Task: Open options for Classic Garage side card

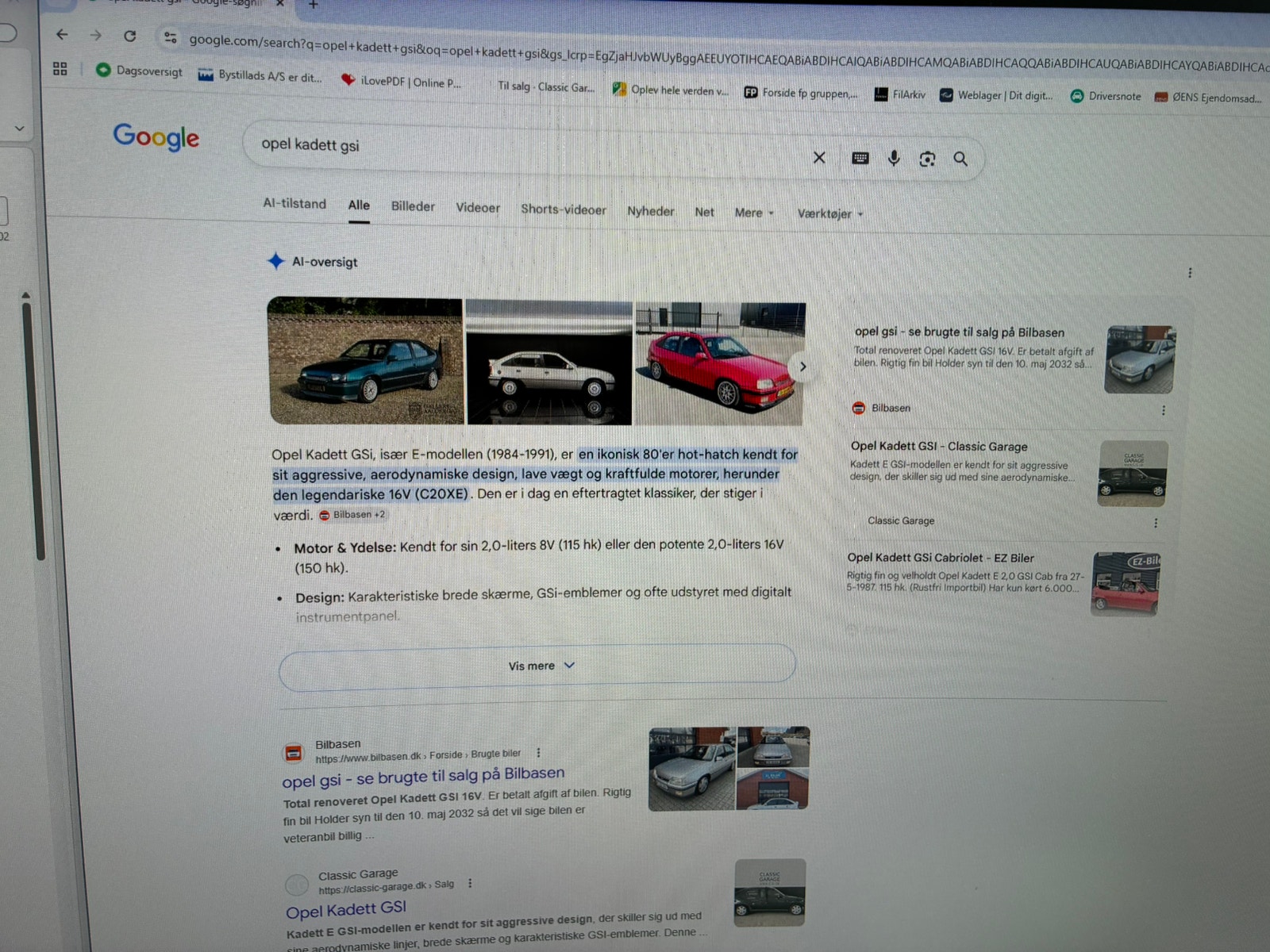Action: point(1156,523)
